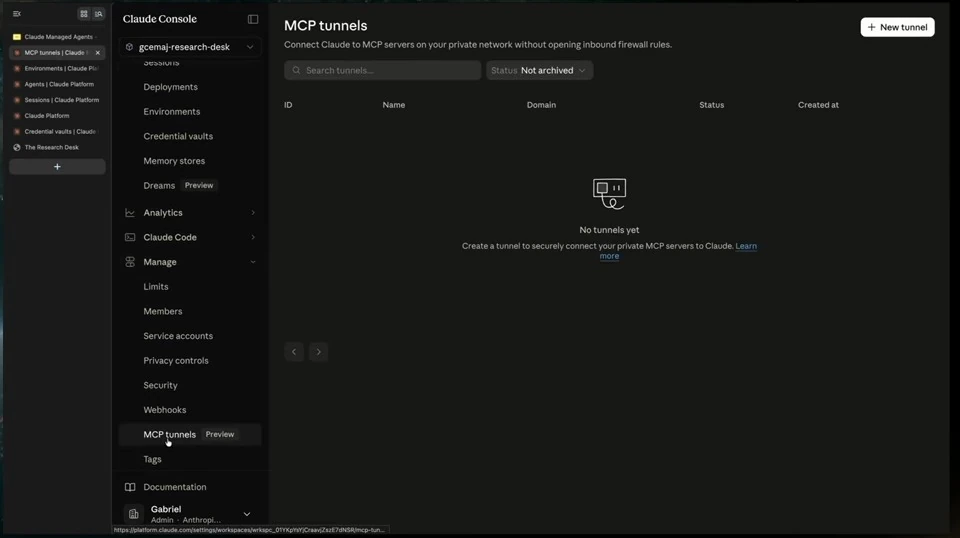The width and height of the screenshot is (960, 538).
Task: Click the Name column header
Action: click(x=394, y=105)
